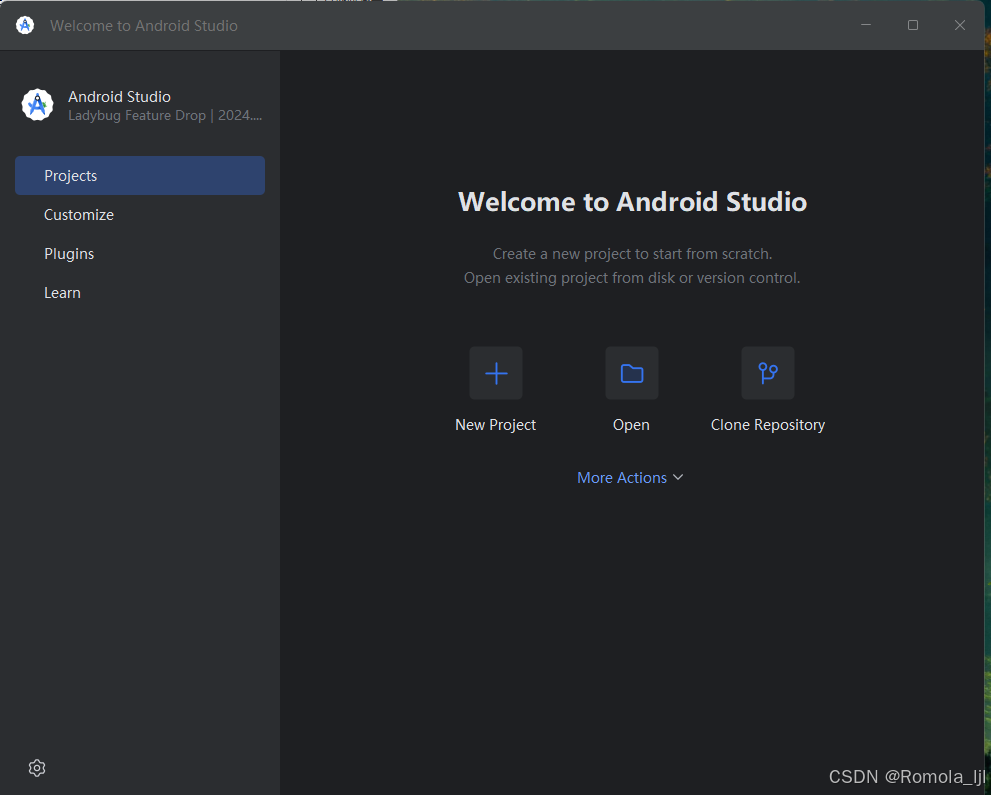Click the Welcome to Android Studio heading
This screenshot has width=991, height=795.
click(632, 202)
